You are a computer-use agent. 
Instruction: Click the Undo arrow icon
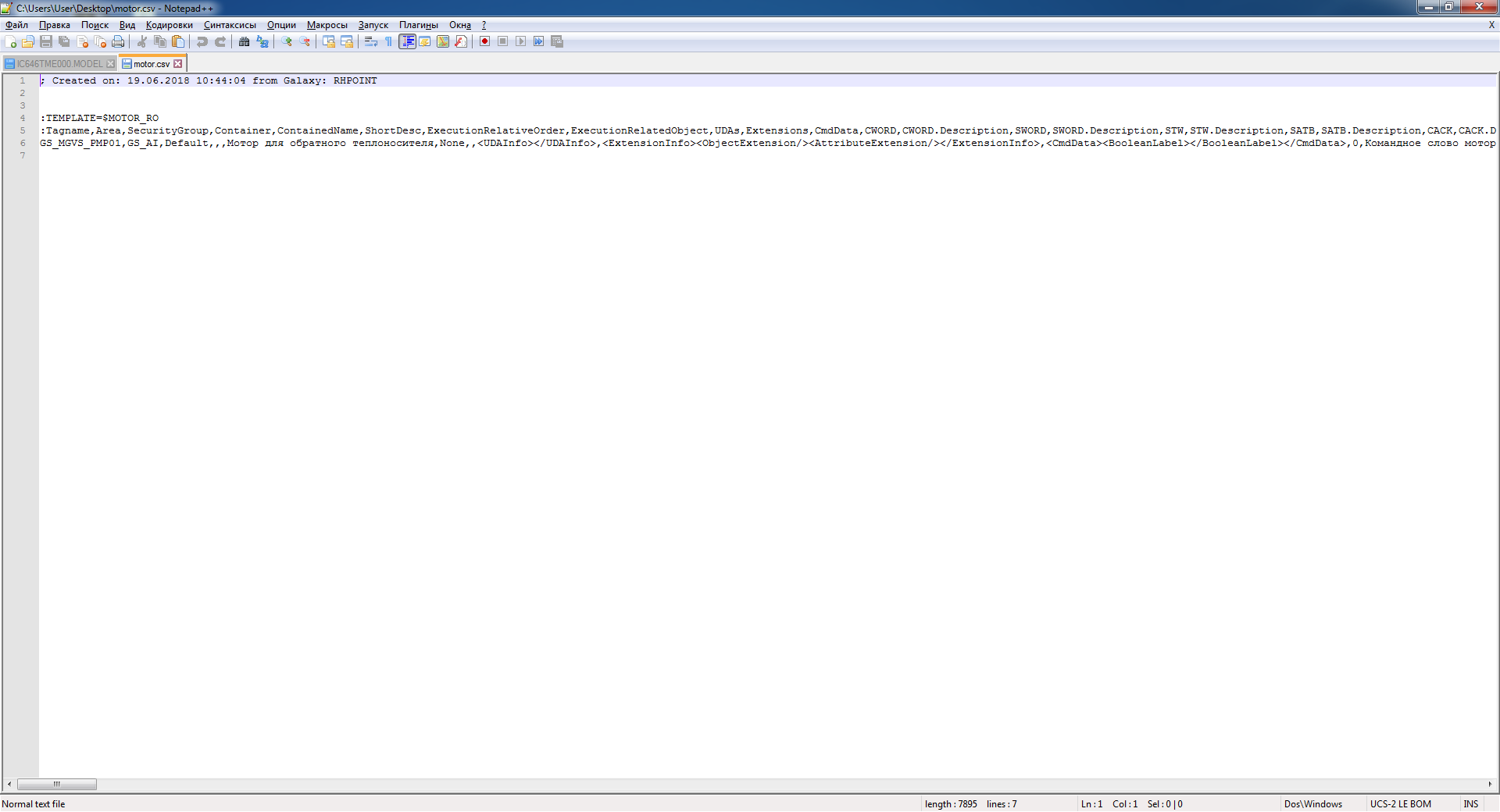pyautogui.click(x=202, y=41)
